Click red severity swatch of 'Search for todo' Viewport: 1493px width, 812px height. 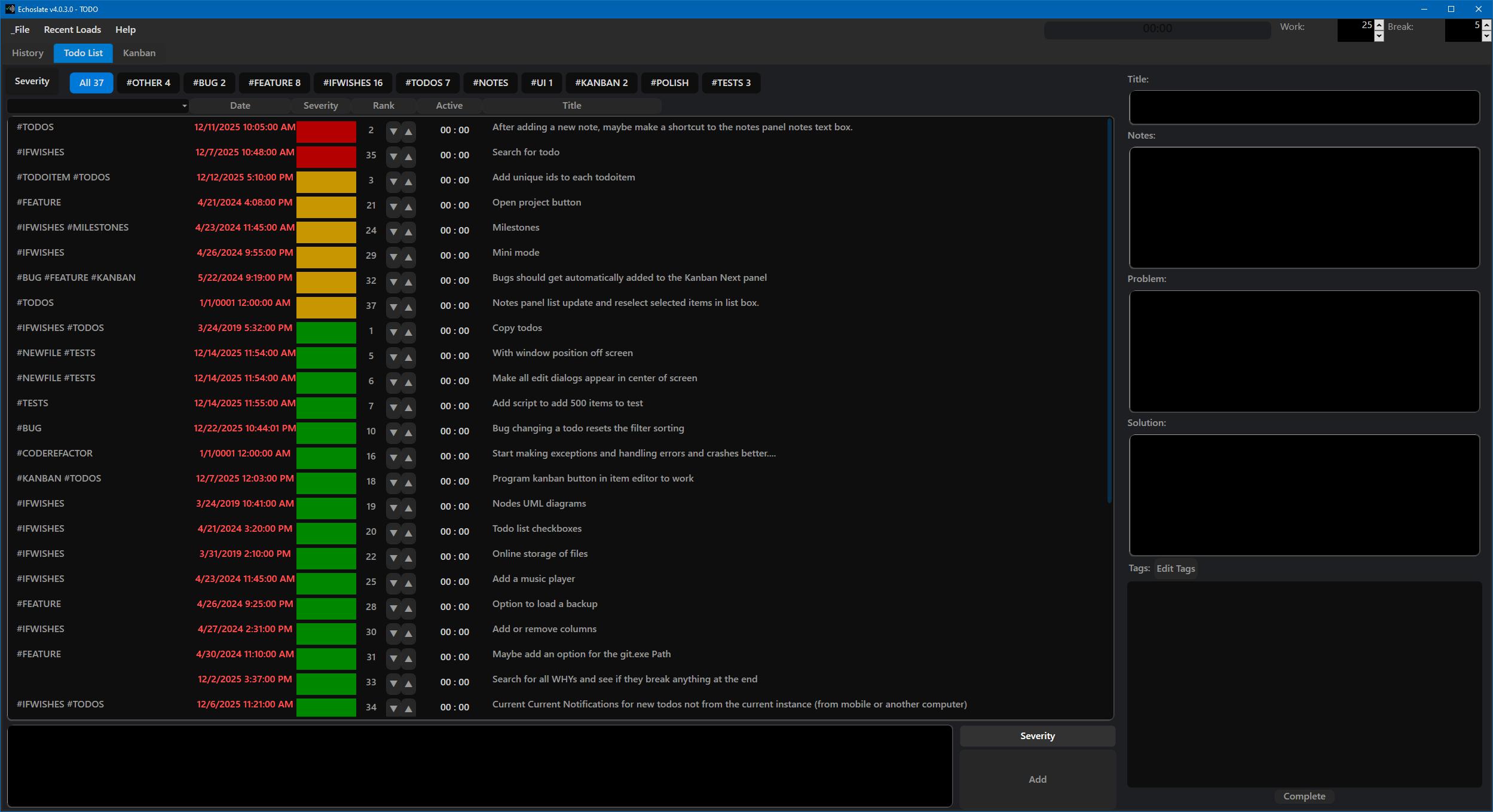[x=326, y=157]
